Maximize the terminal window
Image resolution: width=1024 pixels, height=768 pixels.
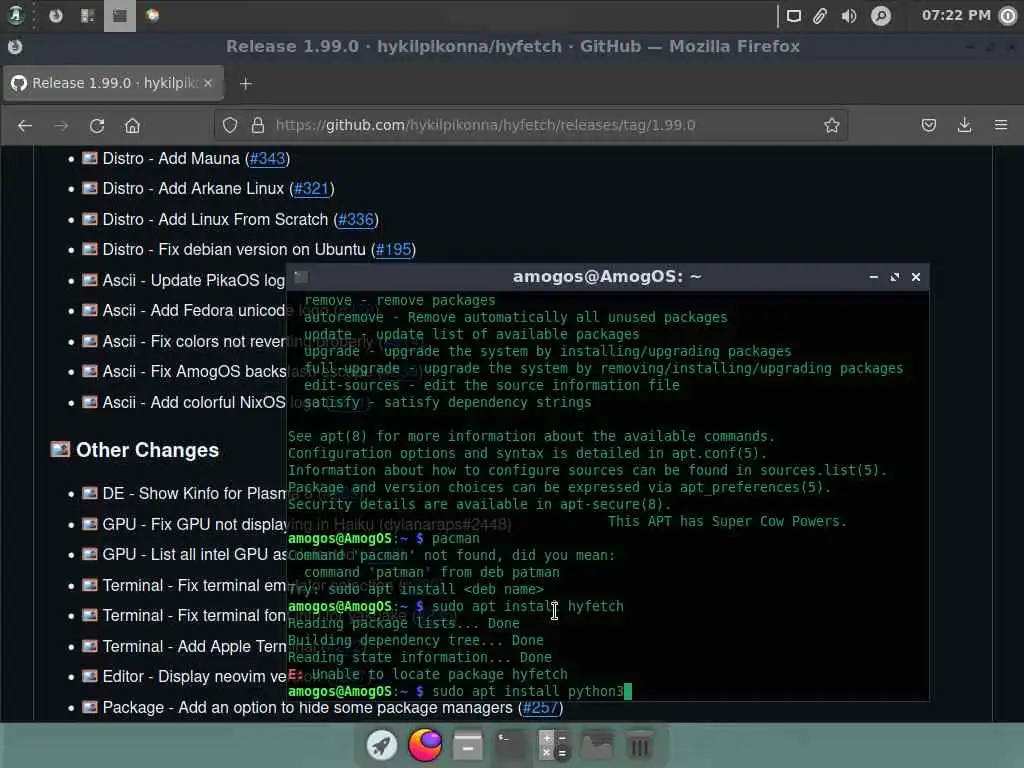click(x=895, y=277)
